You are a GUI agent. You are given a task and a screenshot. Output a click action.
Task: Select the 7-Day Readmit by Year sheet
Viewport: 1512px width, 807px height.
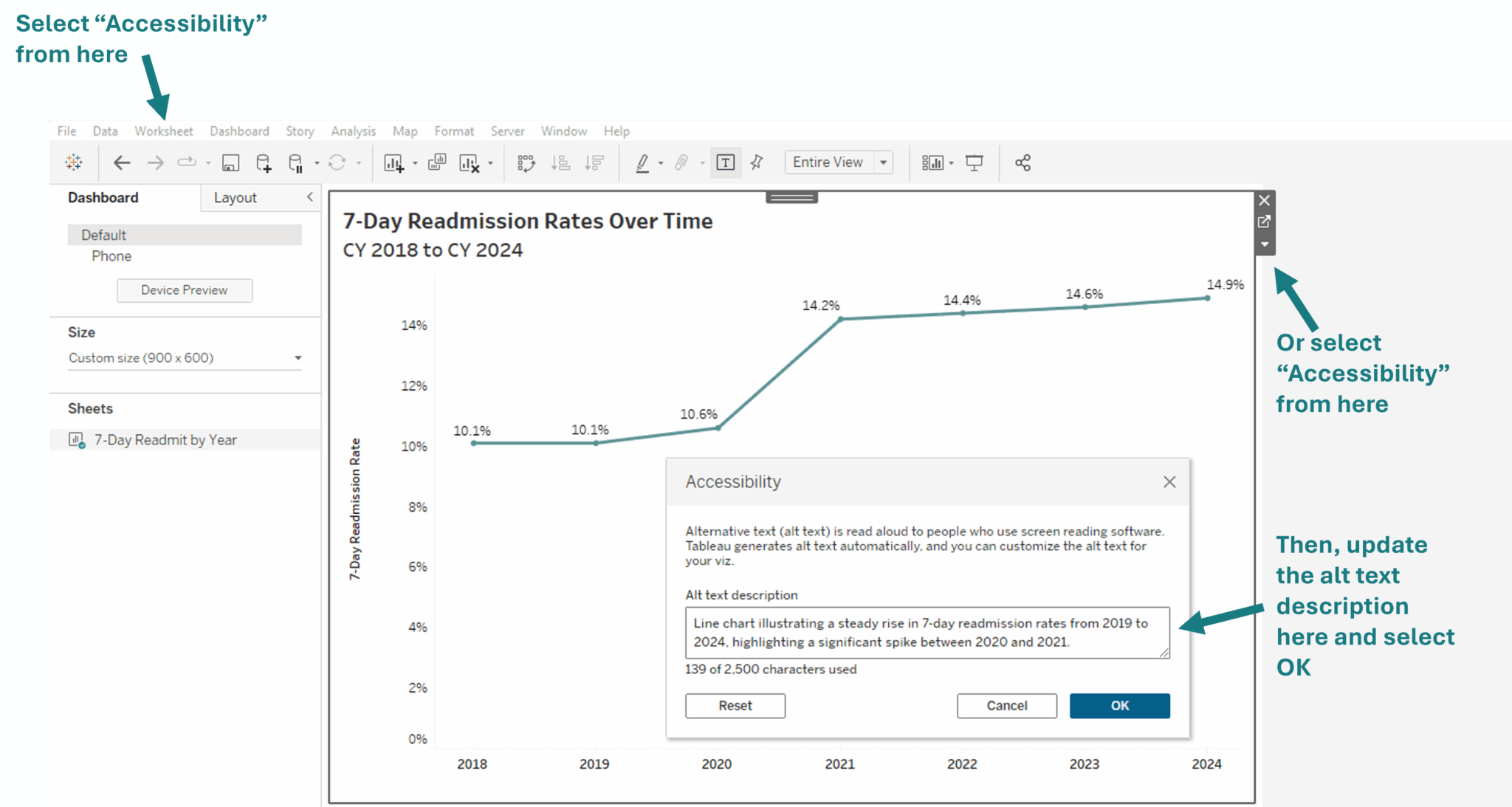[165, 440]
